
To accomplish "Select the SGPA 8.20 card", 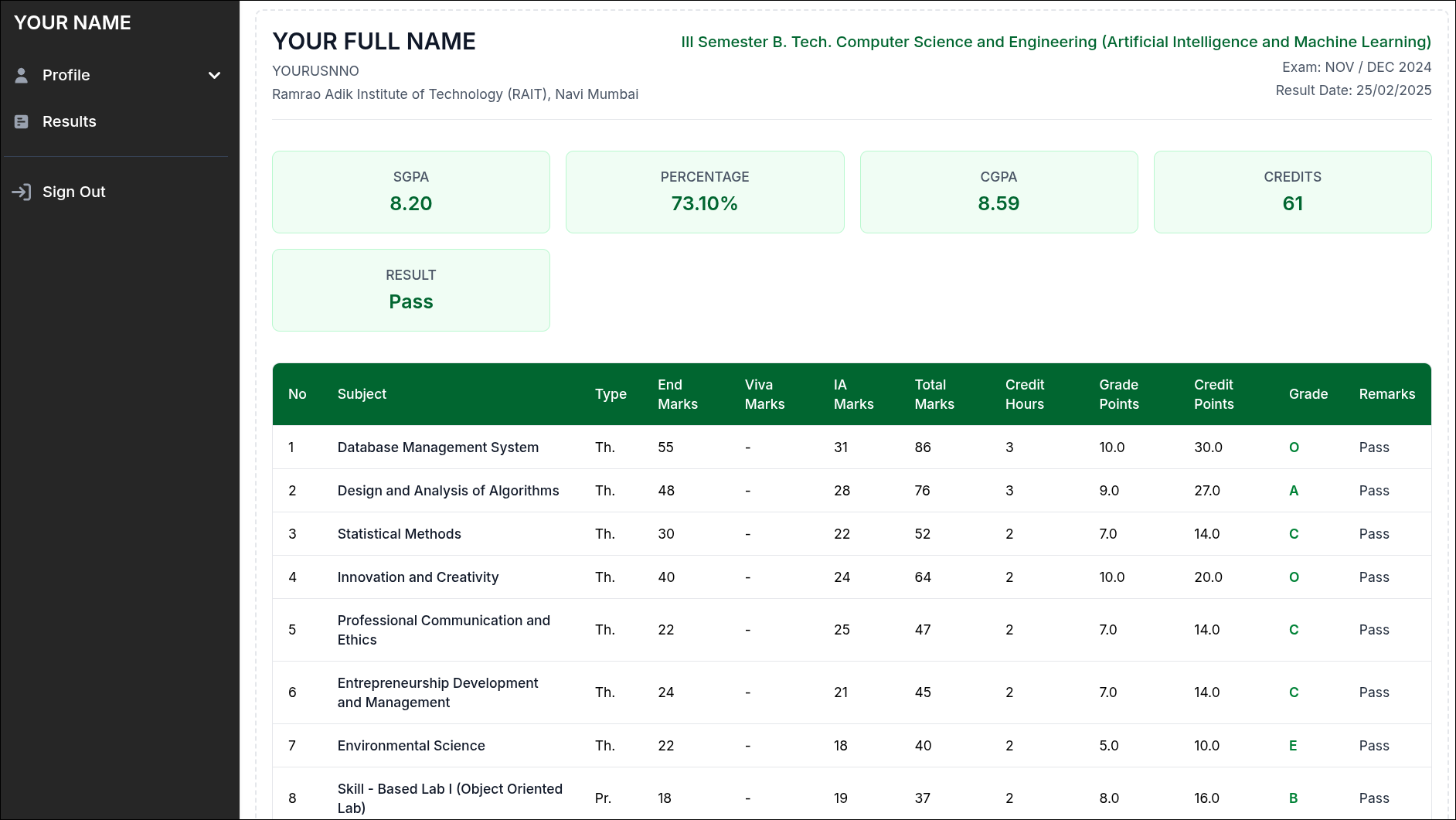I will click(411, 192).
